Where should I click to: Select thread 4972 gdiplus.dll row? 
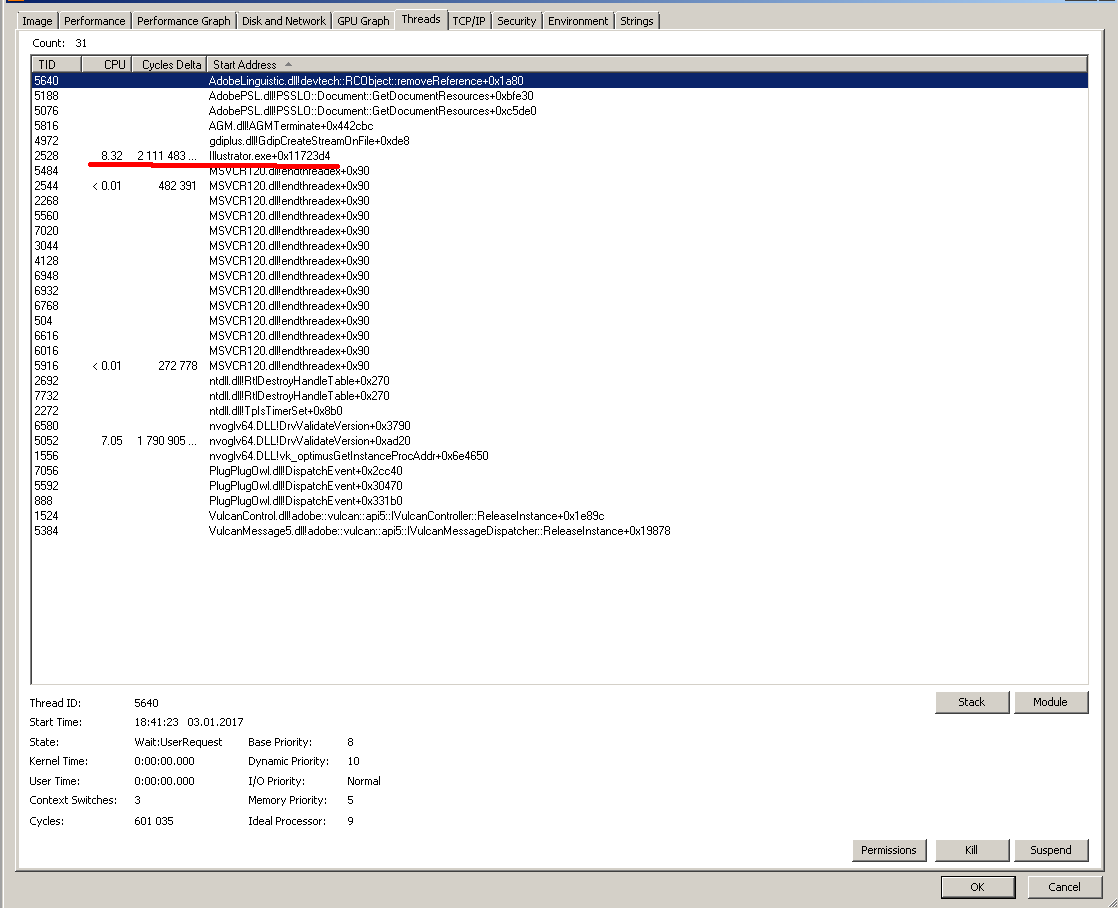(x=560, y=141)
